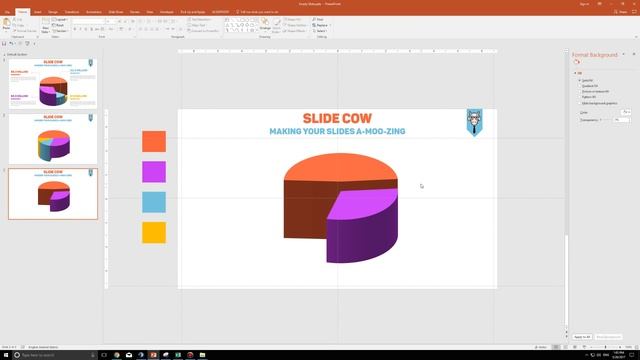Open Format Background pane options dropdown
Screen dimensions: 640x360
coord(623,54)
